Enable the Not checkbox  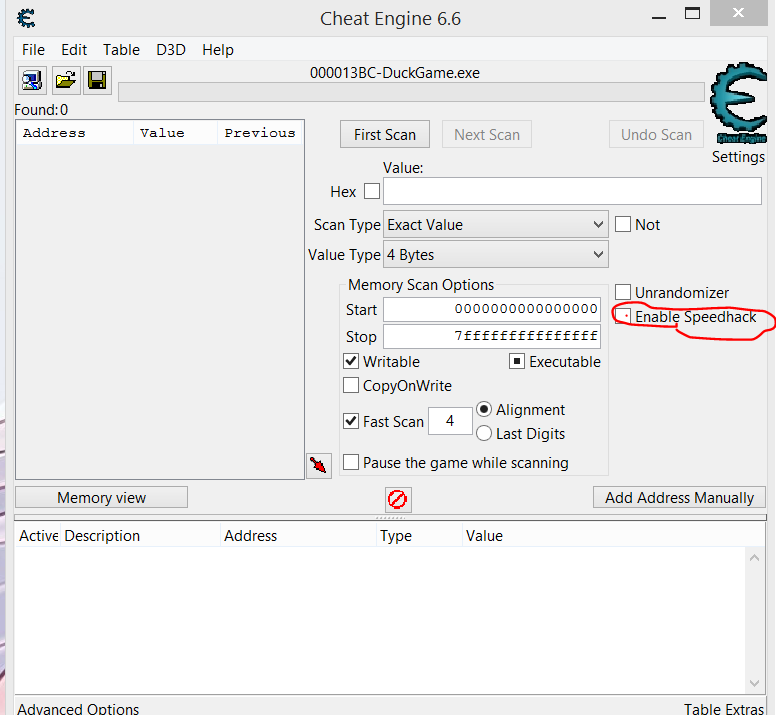(x=623, y=224)
